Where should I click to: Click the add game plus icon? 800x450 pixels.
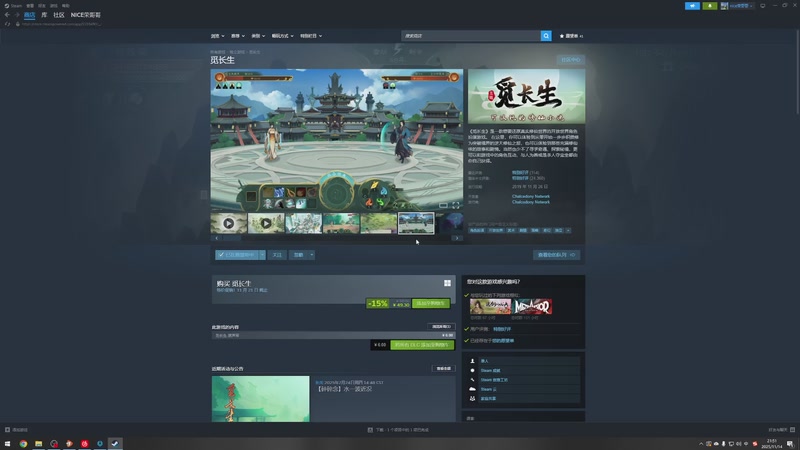7,430
